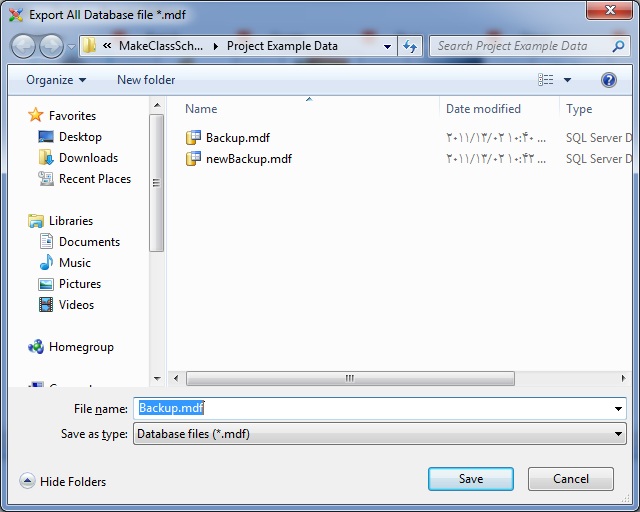Screen dimensions: 640x512
Task: Select Favorites in navigation pane
Action: (x=72, y=116)
